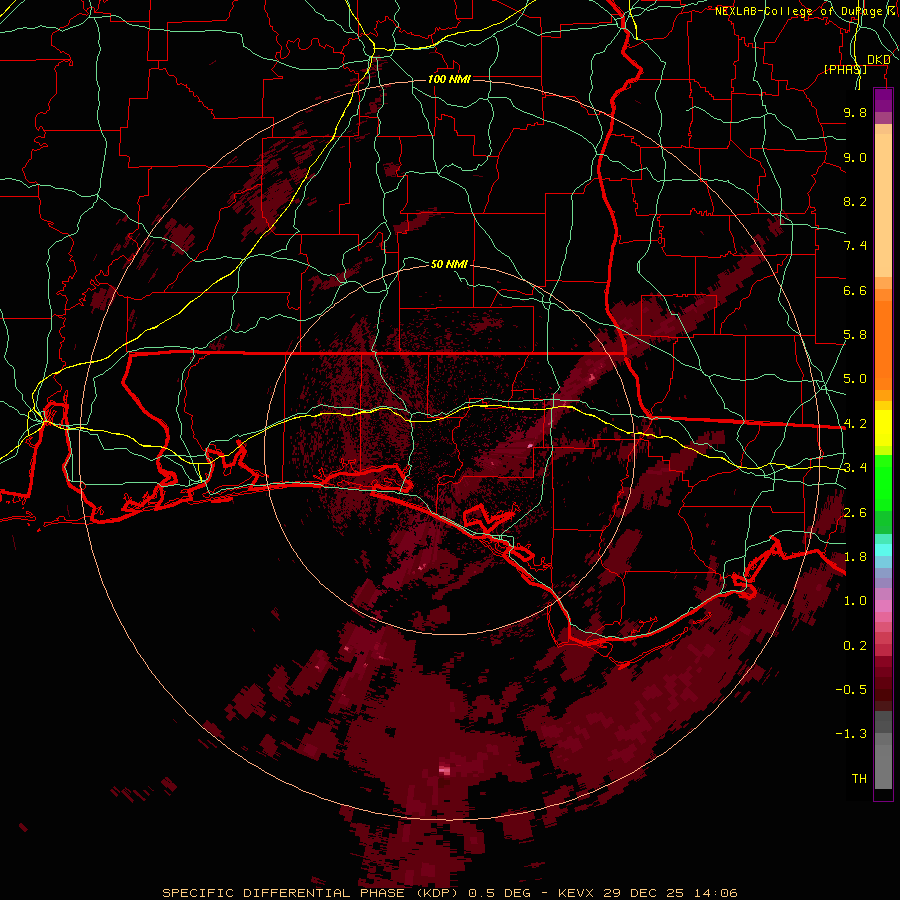Pick the purple top of the color bar
900x900 pixels.
tap(883, 100)
